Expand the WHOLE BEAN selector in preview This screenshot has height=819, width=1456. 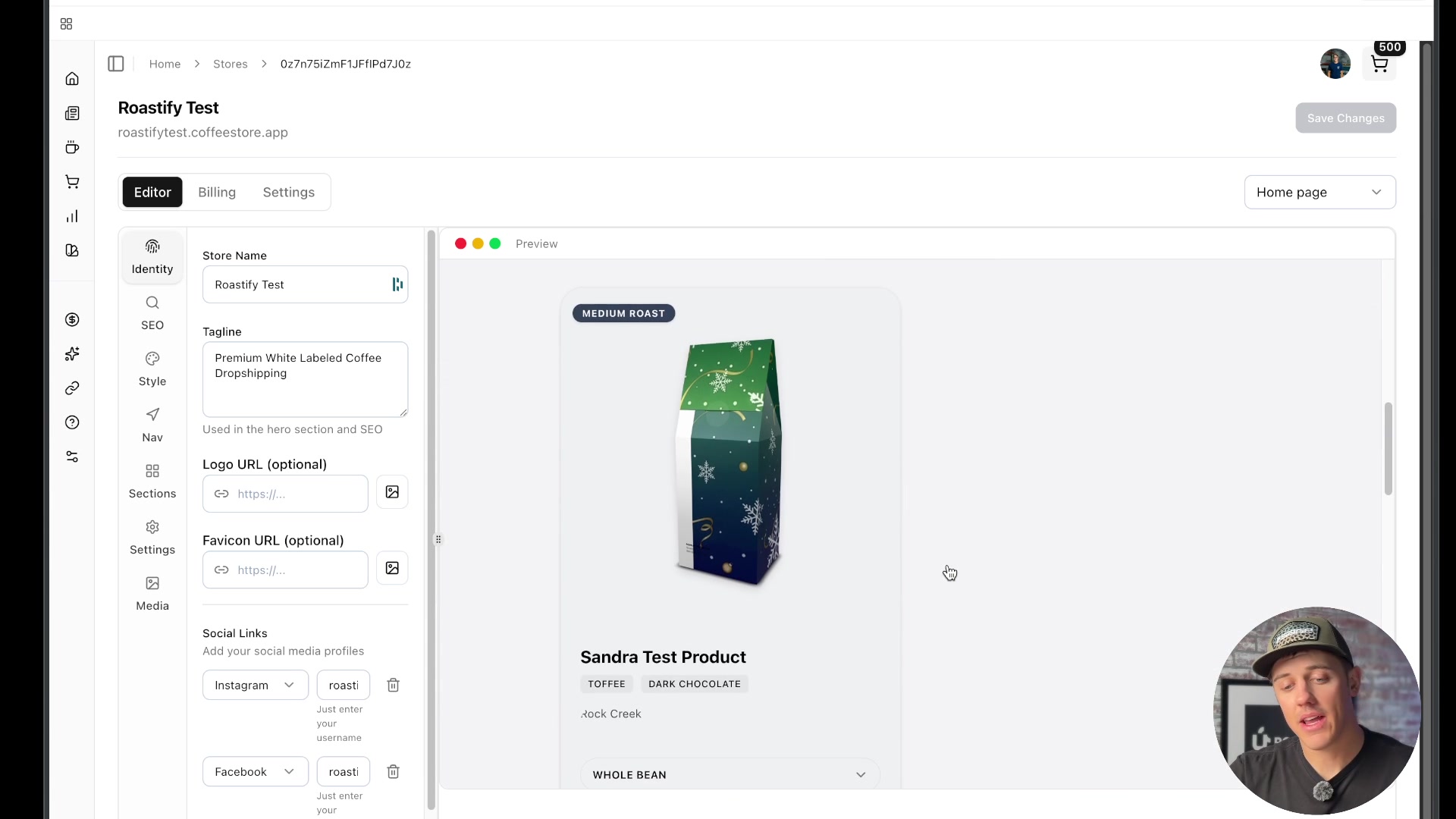729,774
